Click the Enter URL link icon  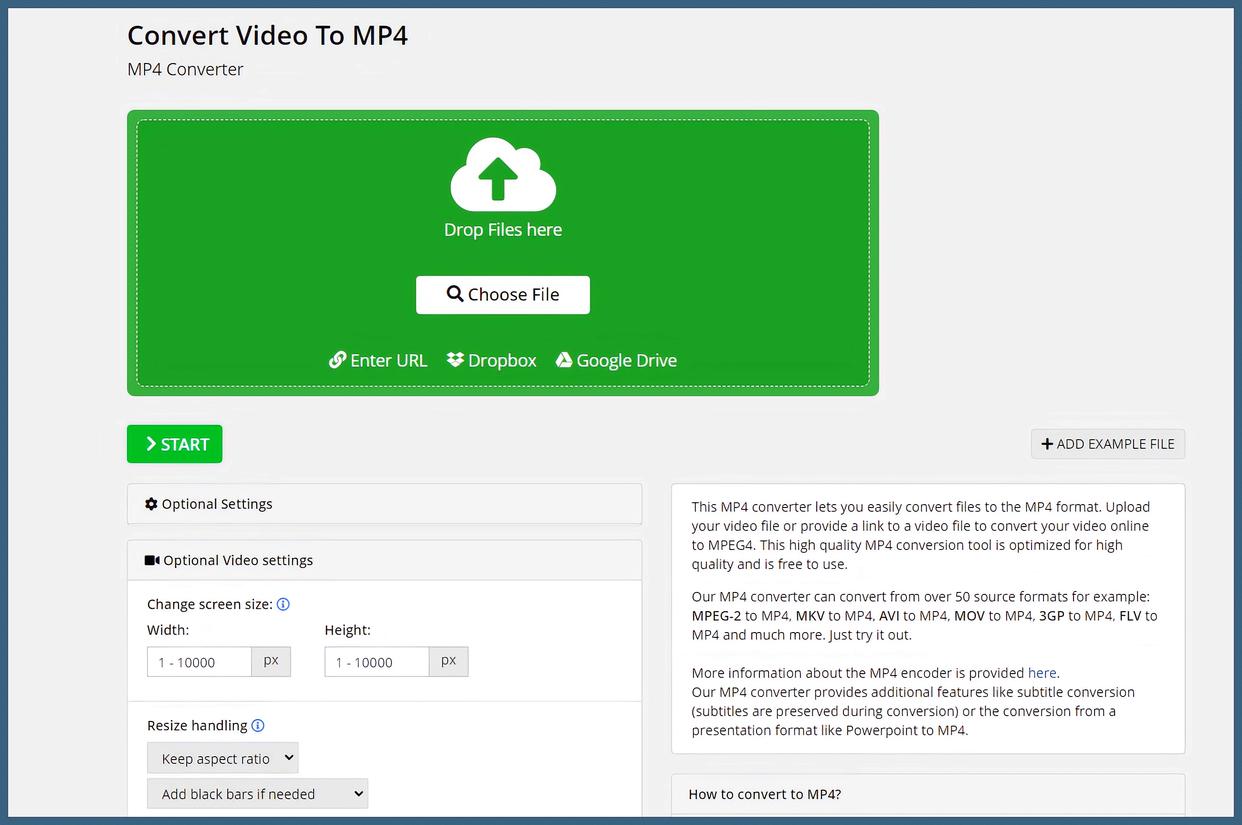click(340, 359)
